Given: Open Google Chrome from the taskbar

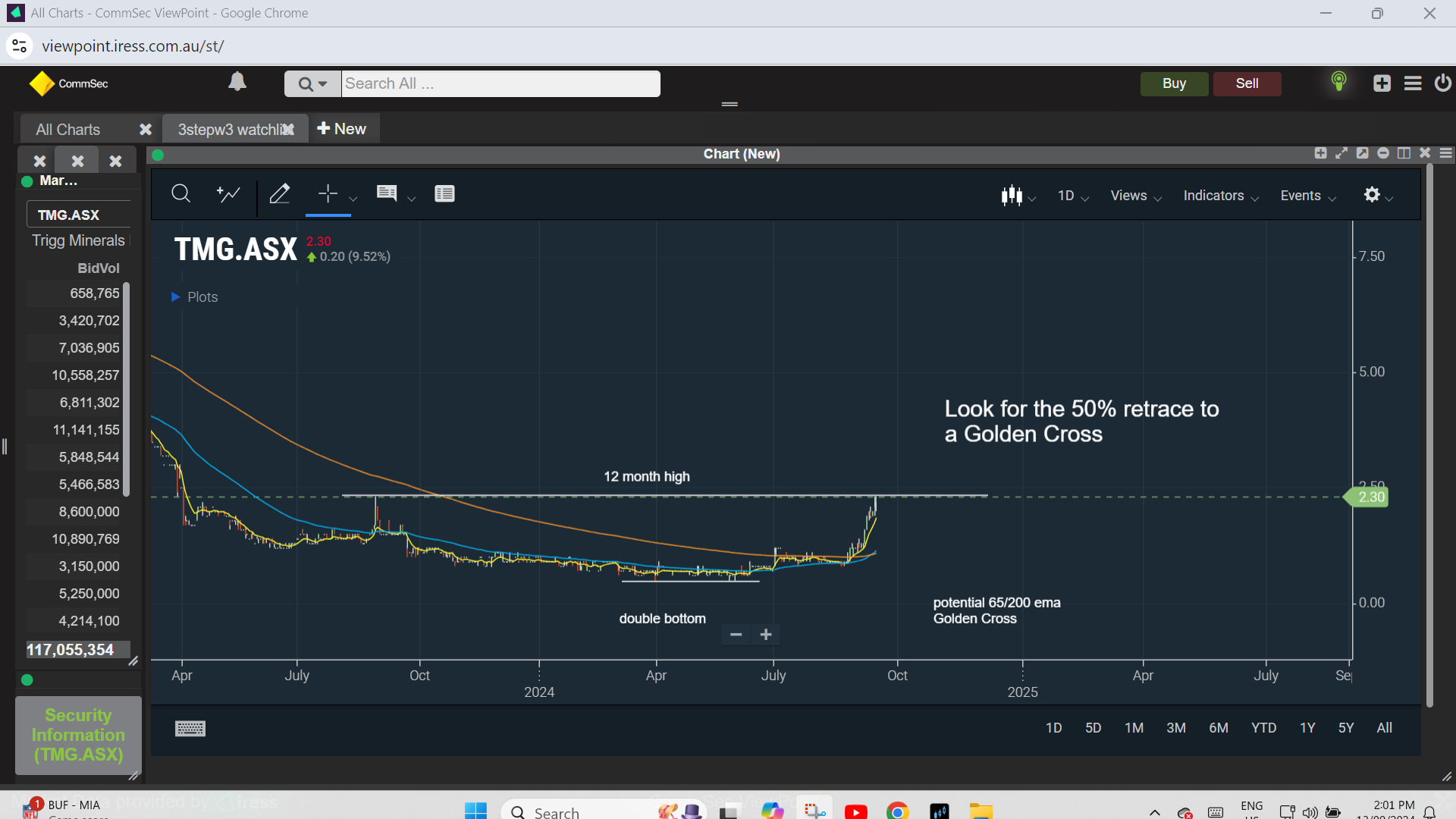Looking at the screenshot, I should point(898,811).
